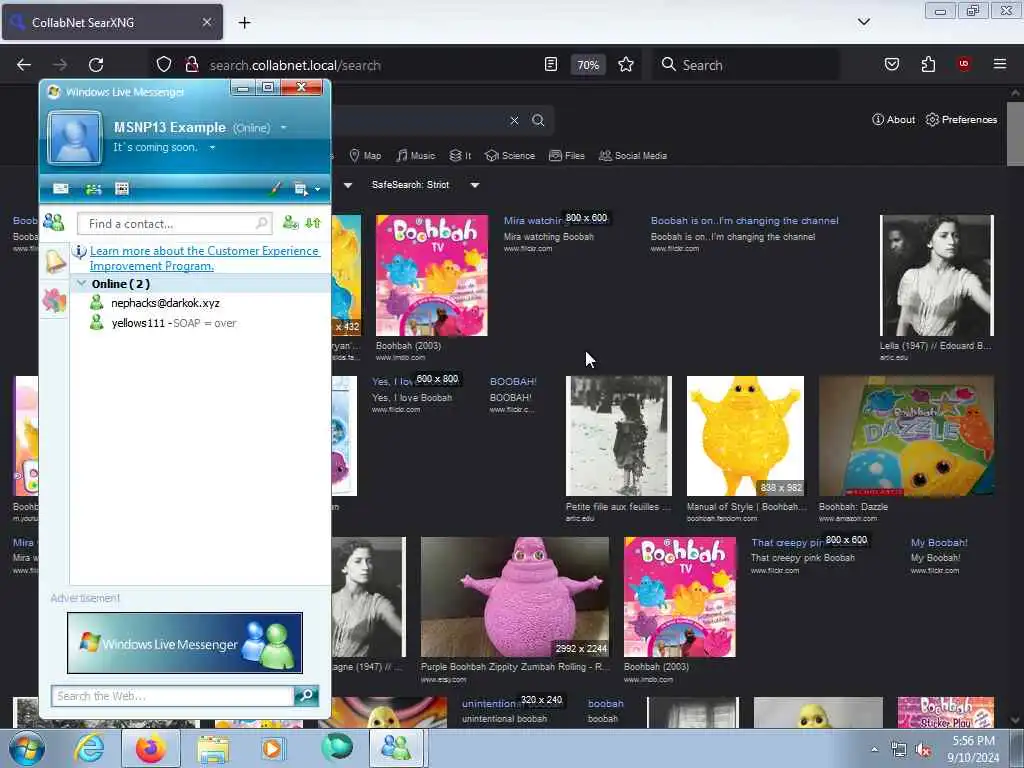Click the Firefox reload button

(96, 65)
